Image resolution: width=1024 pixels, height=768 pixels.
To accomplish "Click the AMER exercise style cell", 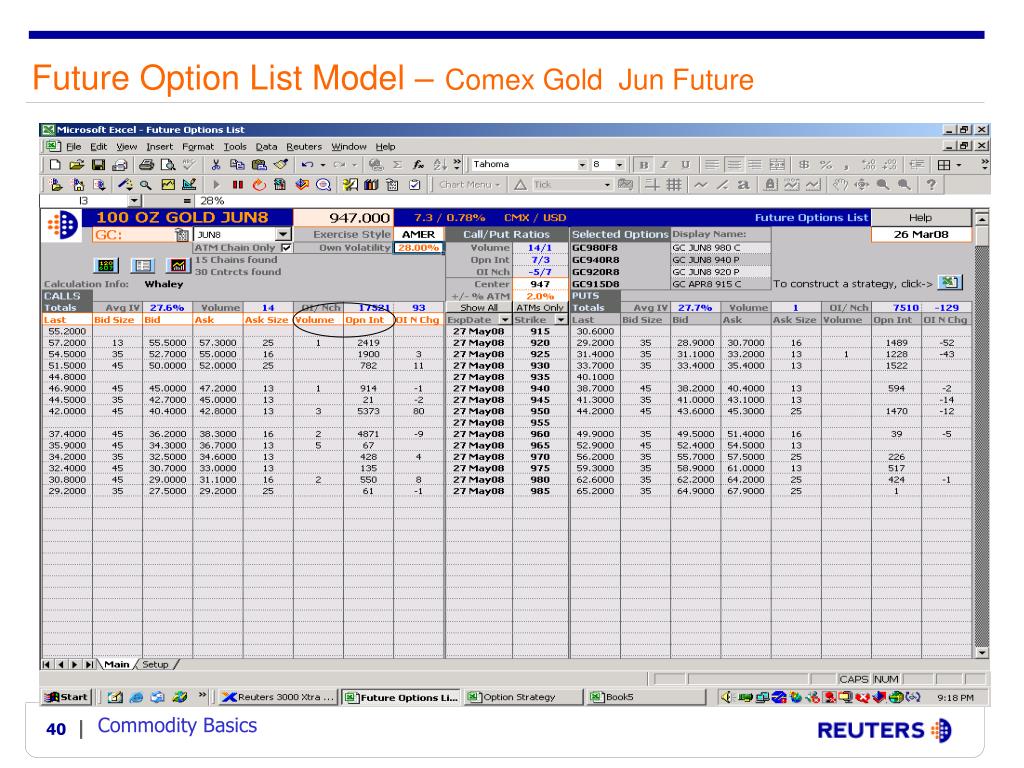I will coord(419,234).
